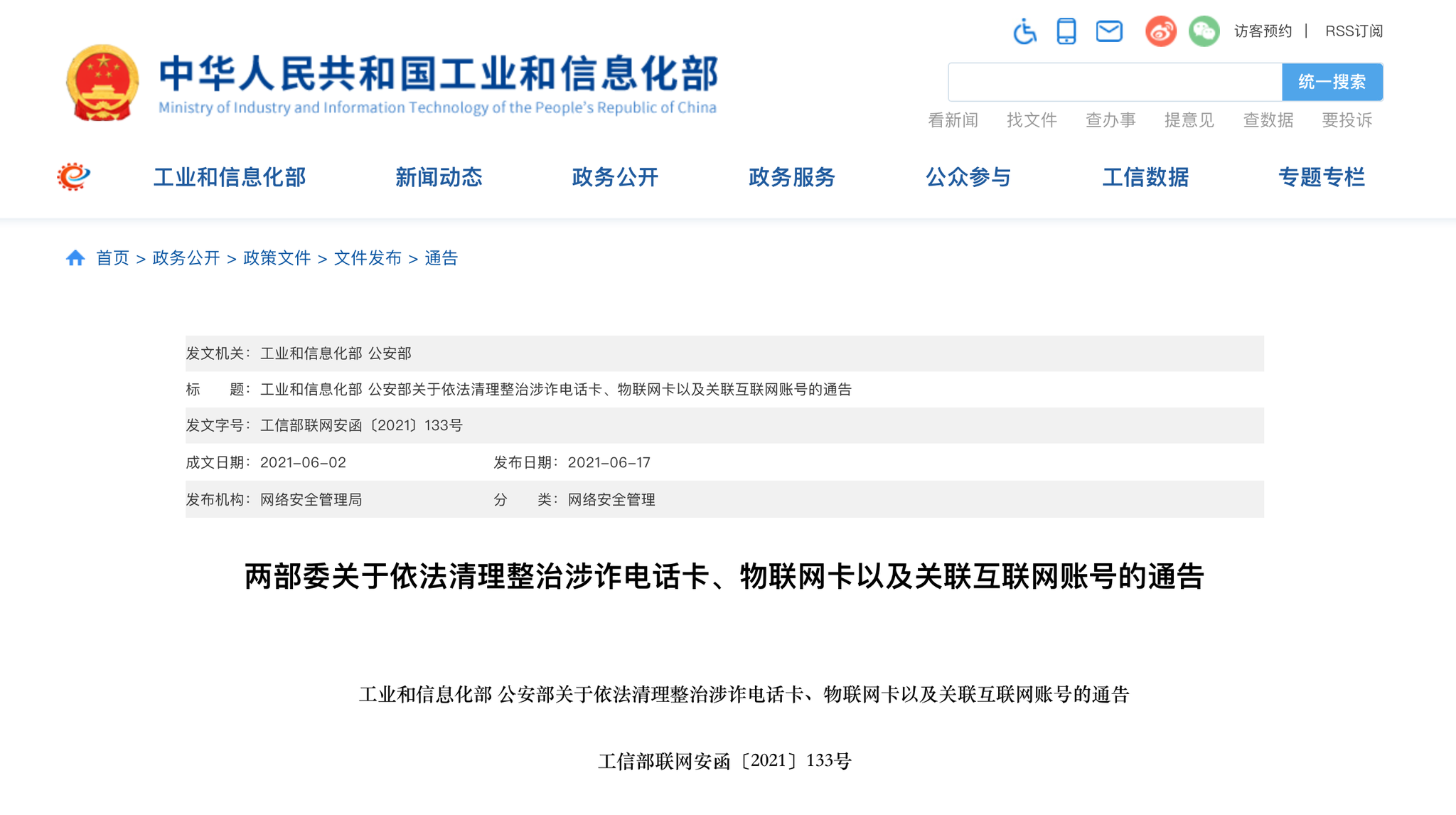
Task: Click the 发文机关 value 工业和信息化部 公安部
Action: (x=336, y=353)
